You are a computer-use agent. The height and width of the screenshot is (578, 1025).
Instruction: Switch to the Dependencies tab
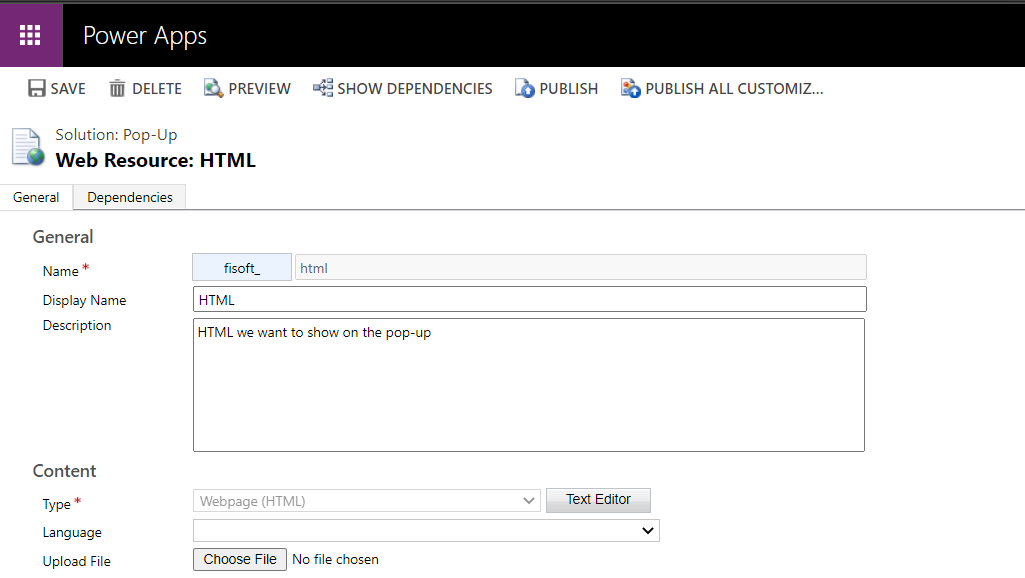tap(129, 197)
